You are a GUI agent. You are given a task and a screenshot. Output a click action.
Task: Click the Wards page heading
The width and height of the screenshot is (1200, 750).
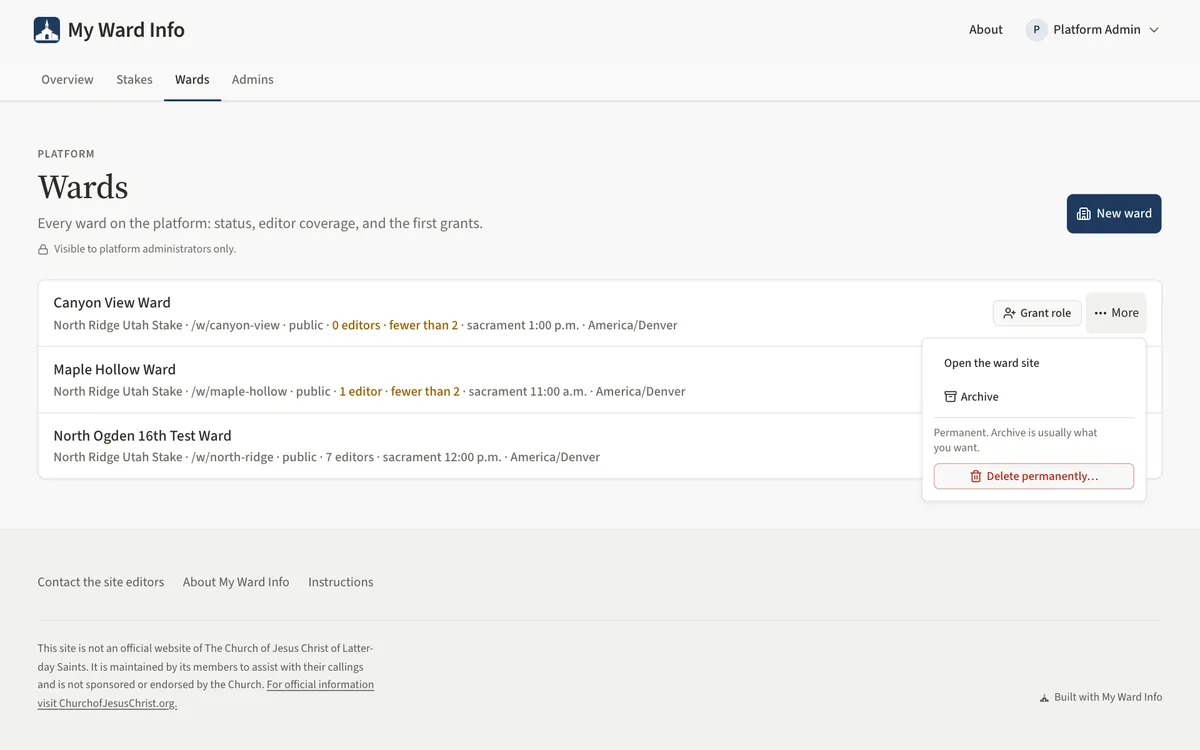click(83, 187)
